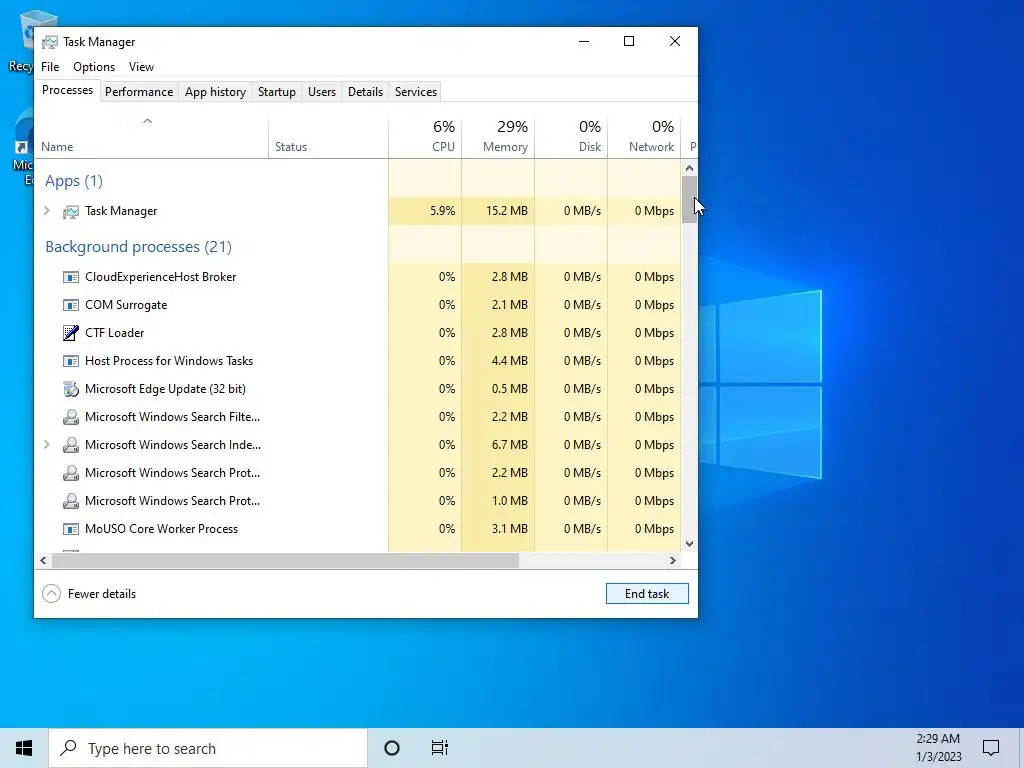
Task: Expand Microsoft Windows Search Indexer row
Action: point(46,445)
